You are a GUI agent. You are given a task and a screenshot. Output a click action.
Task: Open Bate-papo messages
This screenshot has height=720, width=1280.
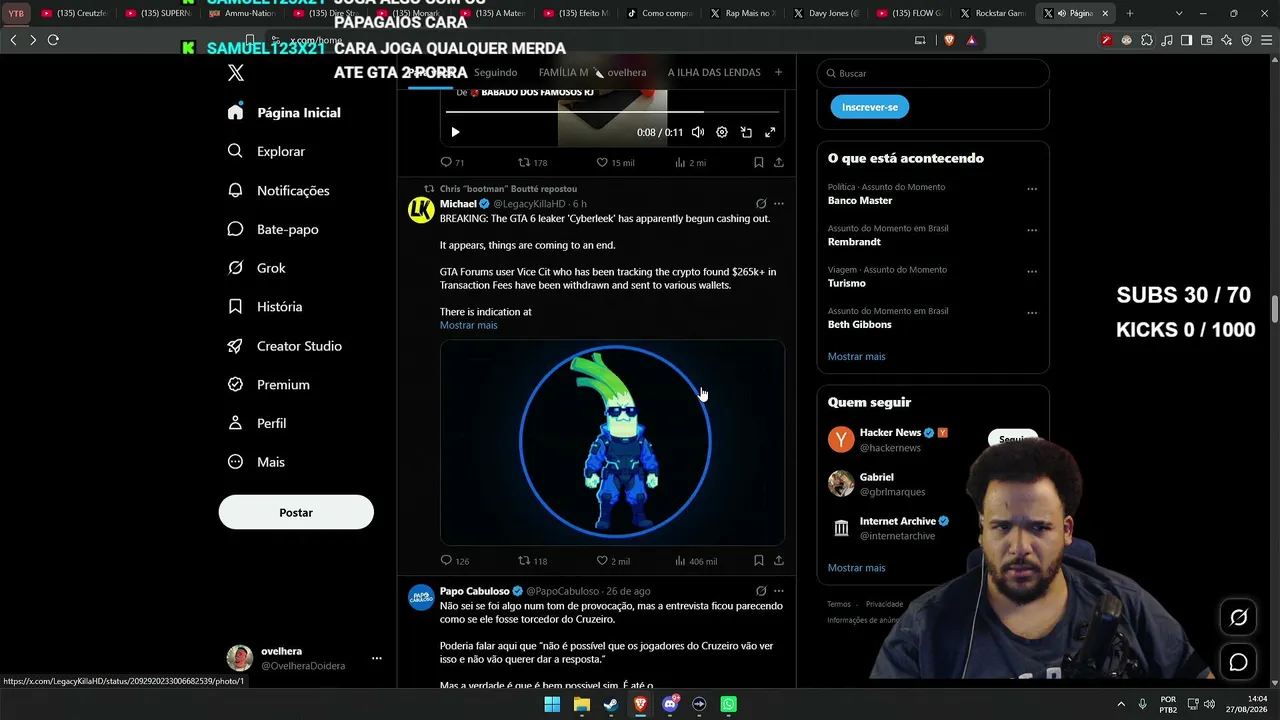tap(273, 229)
